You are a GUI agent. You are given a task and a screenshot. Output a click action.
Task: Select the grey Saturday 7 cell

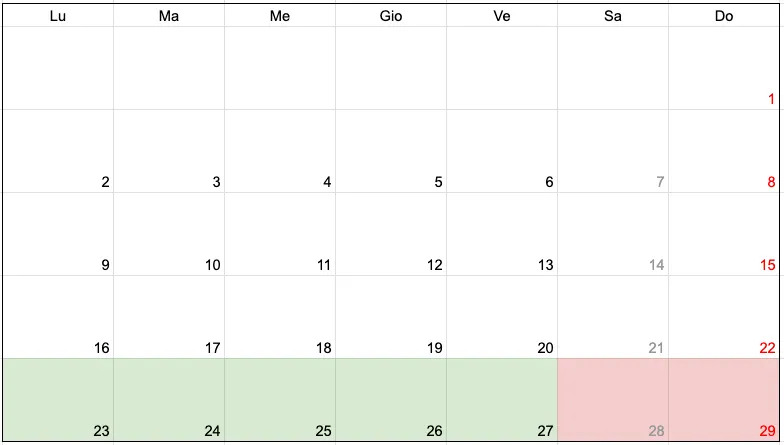[x=613, y=151]
